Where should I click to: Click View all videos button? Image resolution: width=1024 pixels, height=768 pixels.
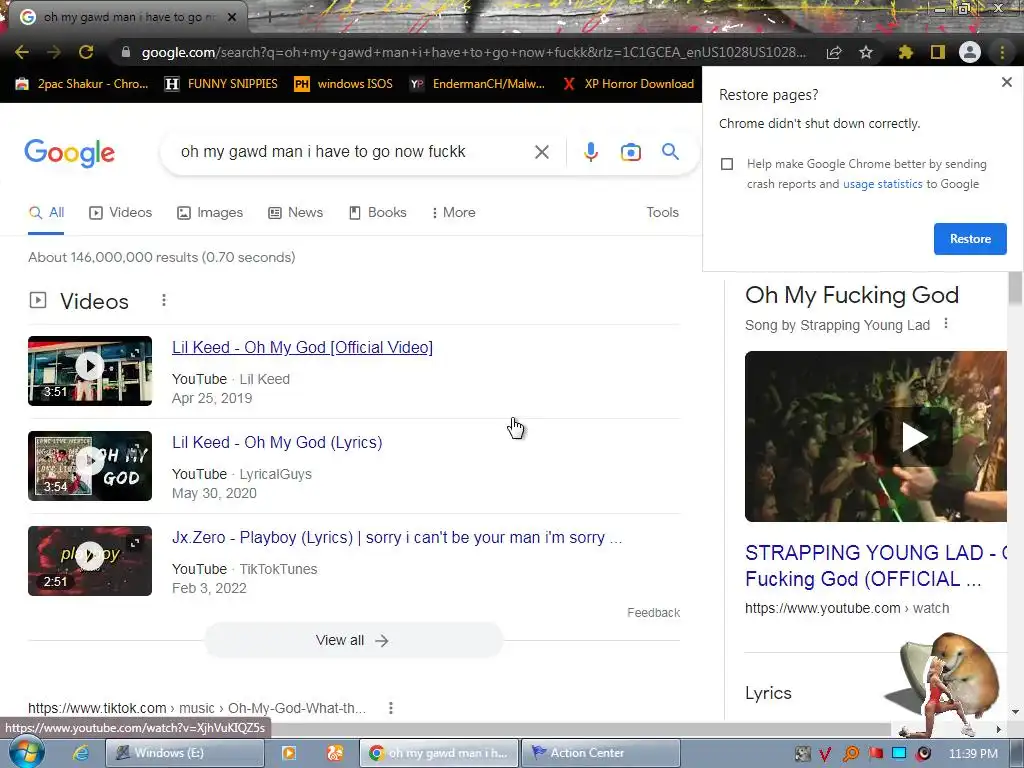coord(353,641)
